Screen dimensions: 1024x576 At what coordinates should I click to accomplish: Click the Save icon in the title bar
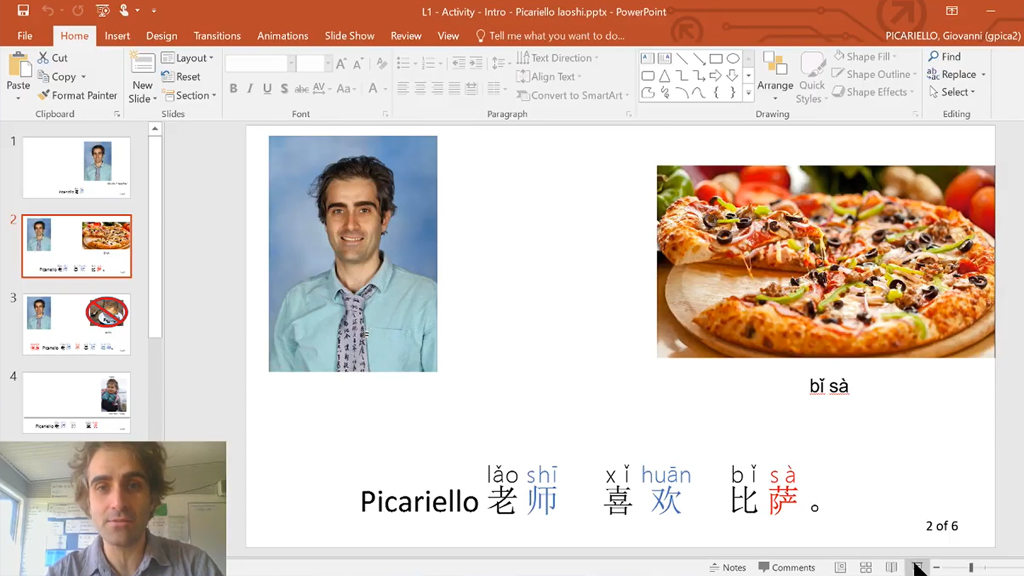pyautogui.click(x=23, y=11)
